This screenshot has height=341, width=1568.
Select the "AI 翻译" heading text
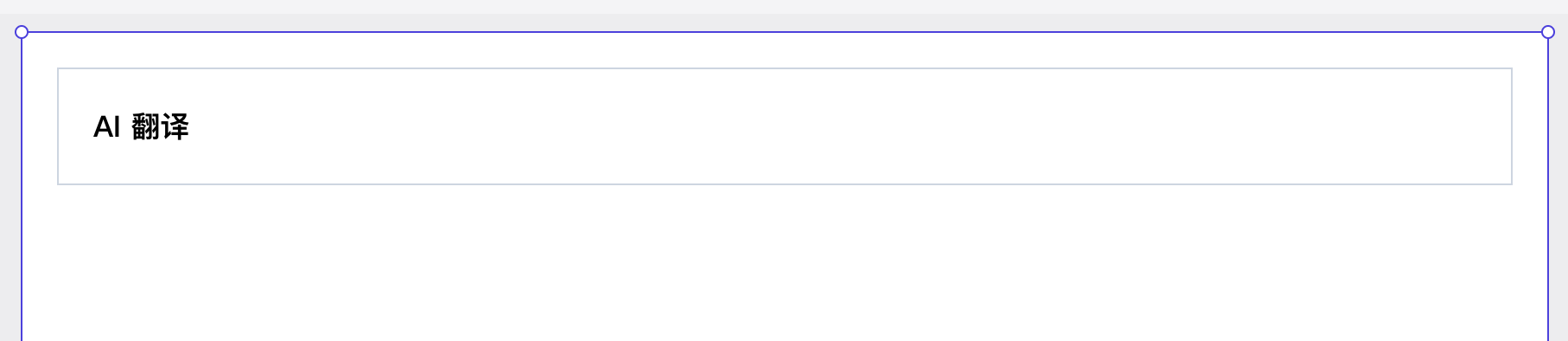pyautogui.click(x=141, y=126)
